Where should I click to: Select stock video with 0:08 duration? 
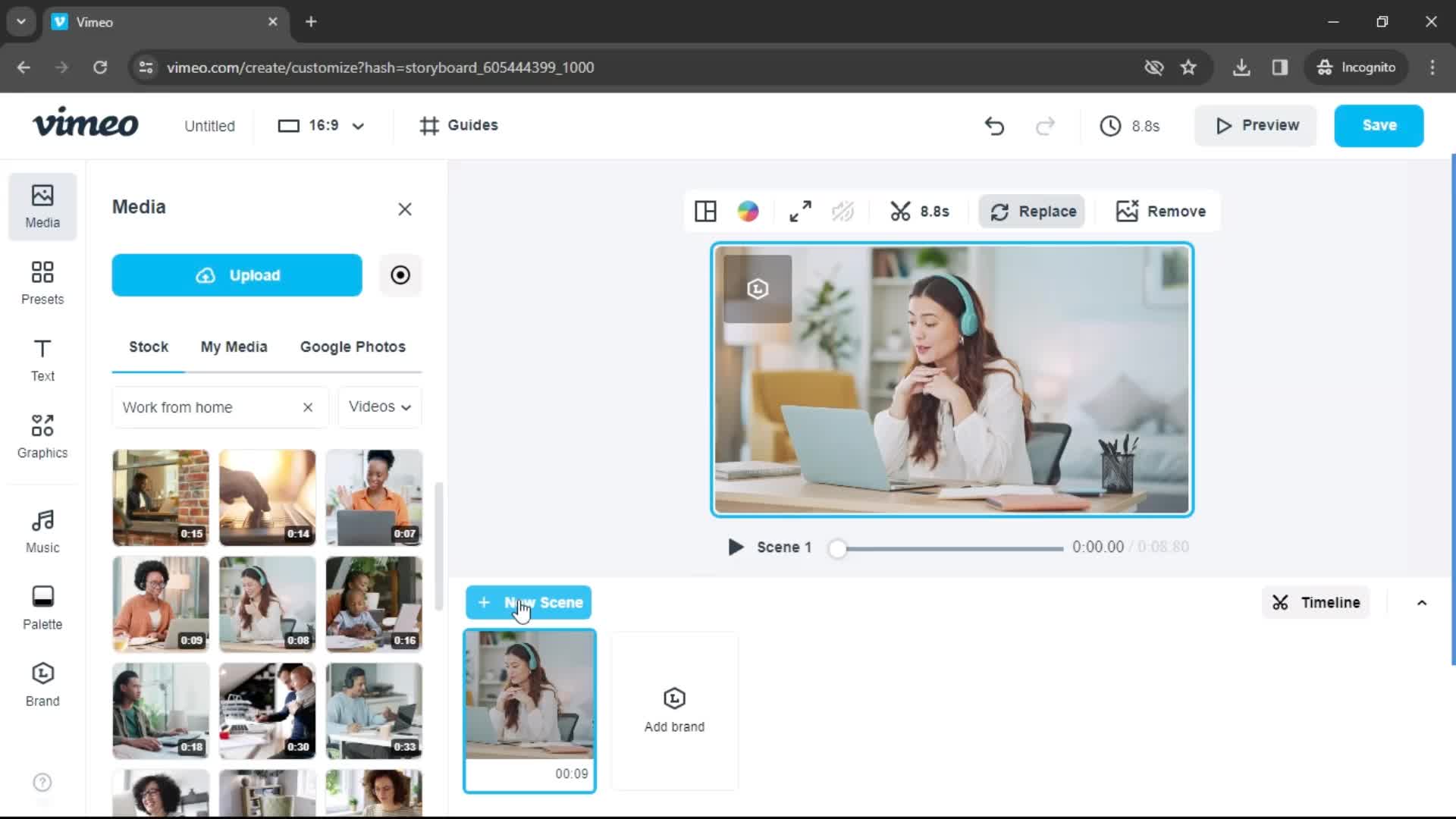click(267, 604)
